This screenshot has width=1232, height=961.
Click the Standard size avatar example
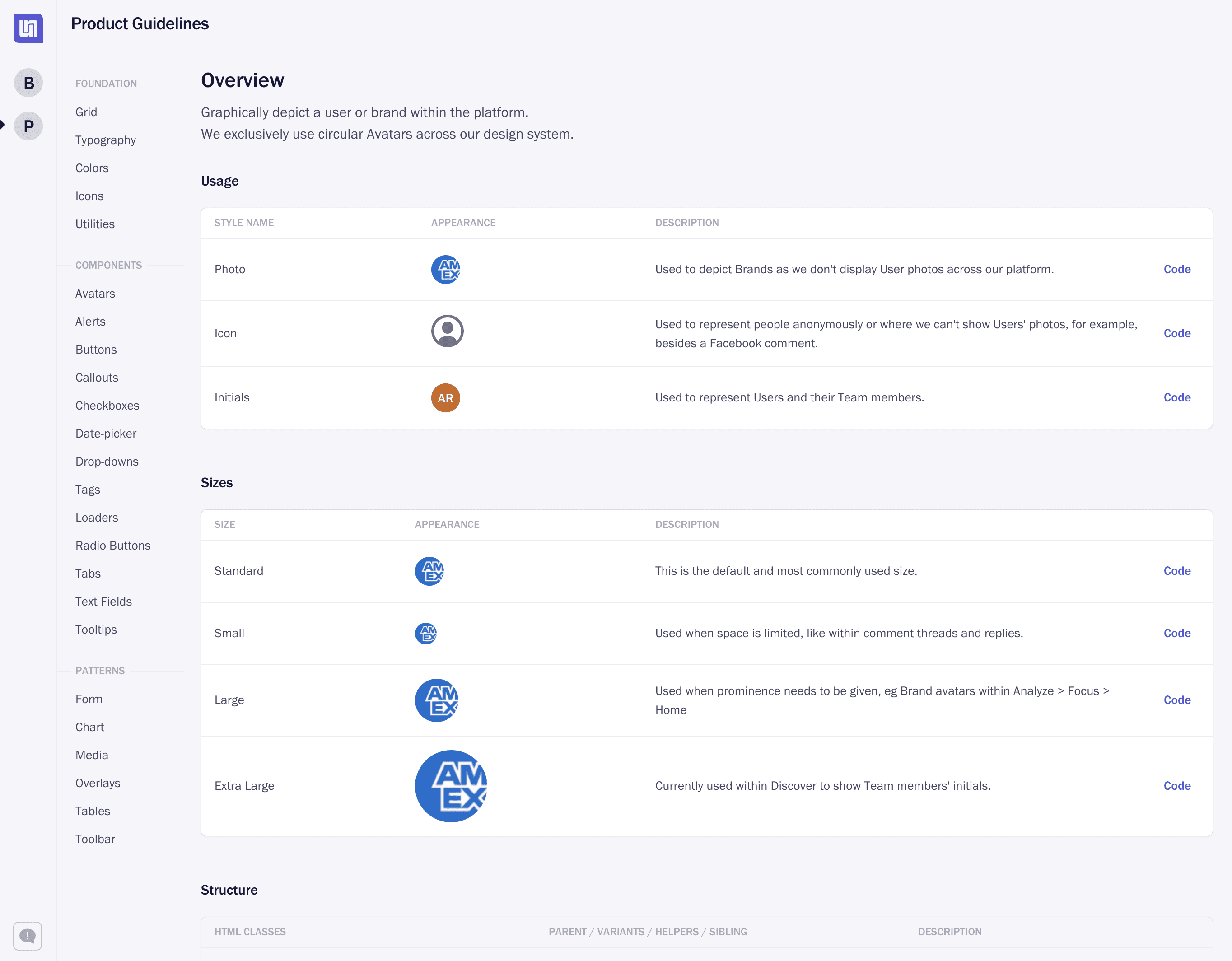click(429, 571)
